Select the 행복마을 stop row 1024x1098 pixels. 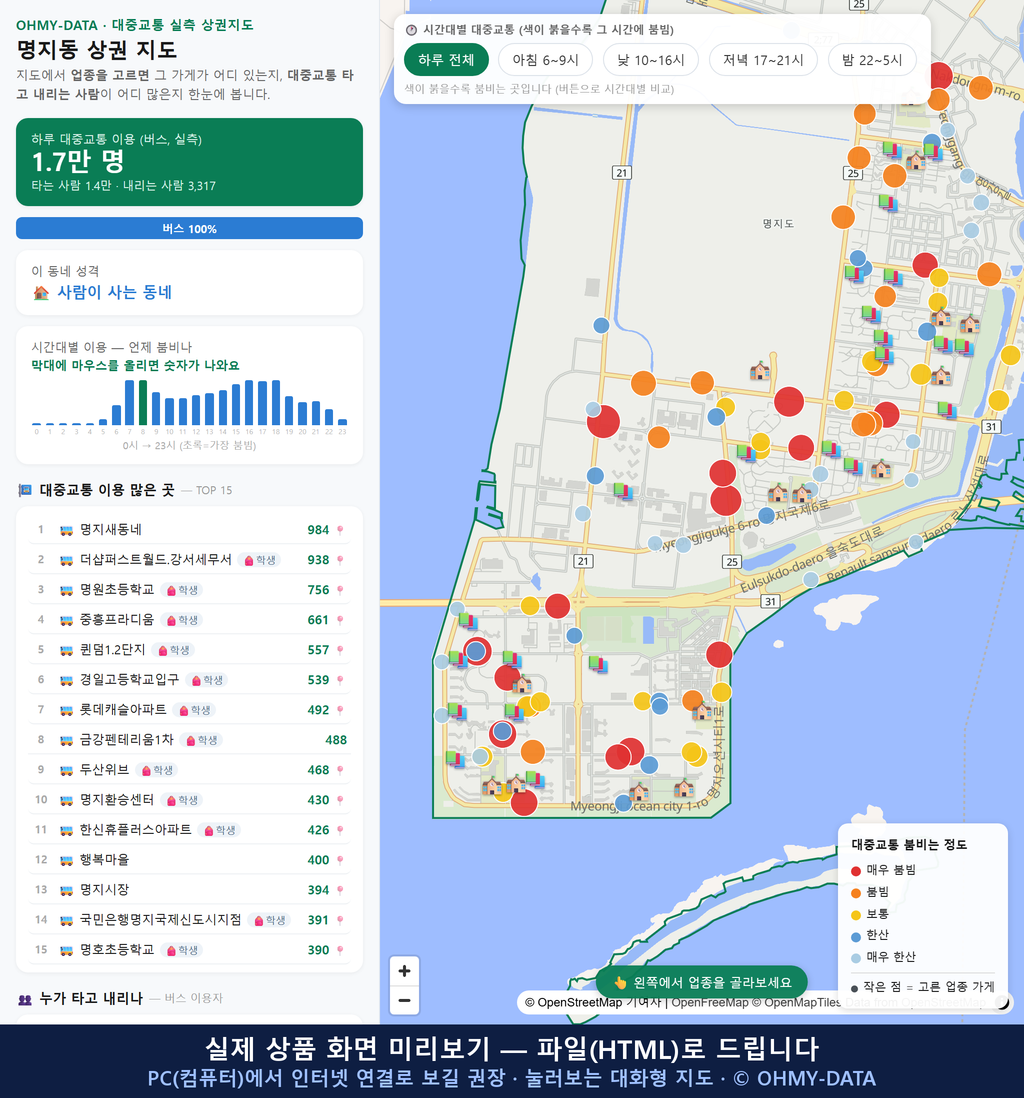(x=189, y=860)
